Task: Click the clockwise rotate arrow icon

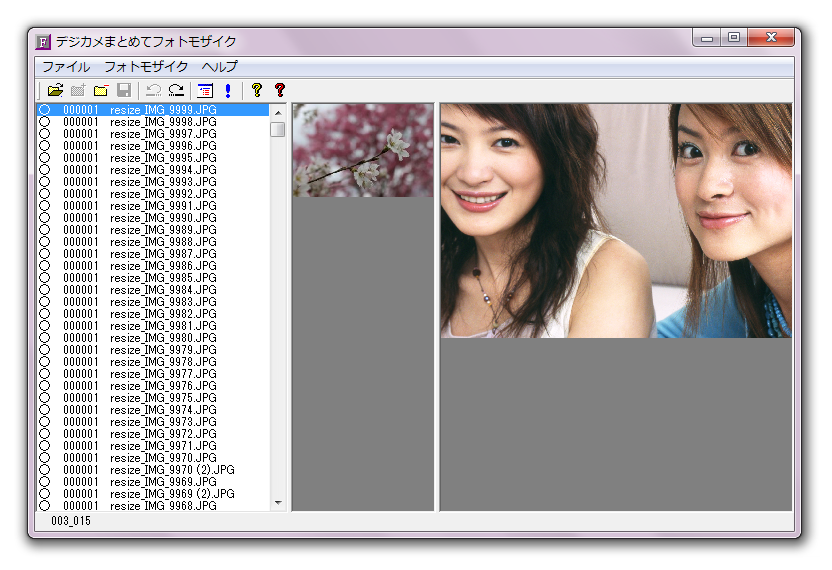Action: click(x=176, y=91)
